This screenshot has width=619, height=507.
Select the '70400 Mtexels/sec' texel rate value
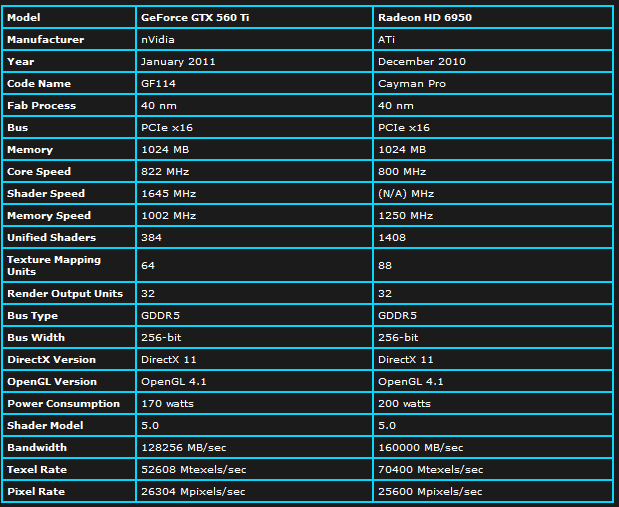430,470
